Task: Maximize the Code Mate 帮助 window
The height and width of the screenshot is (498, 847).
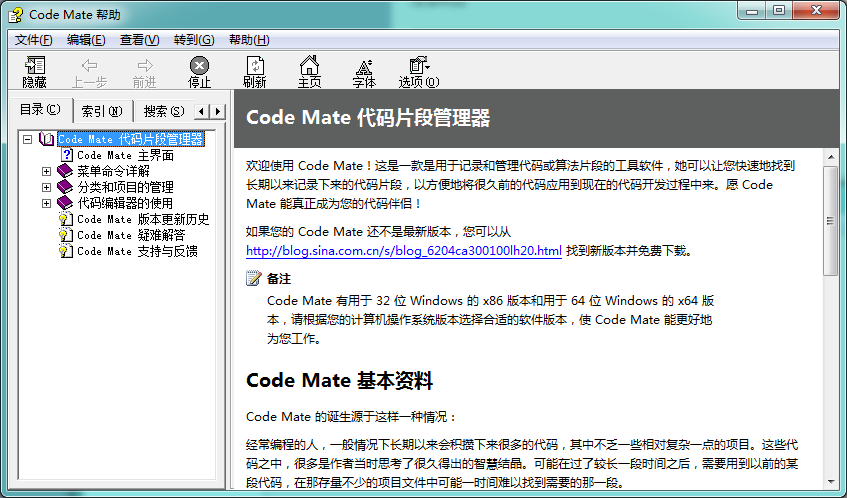Action: [779, 10]
